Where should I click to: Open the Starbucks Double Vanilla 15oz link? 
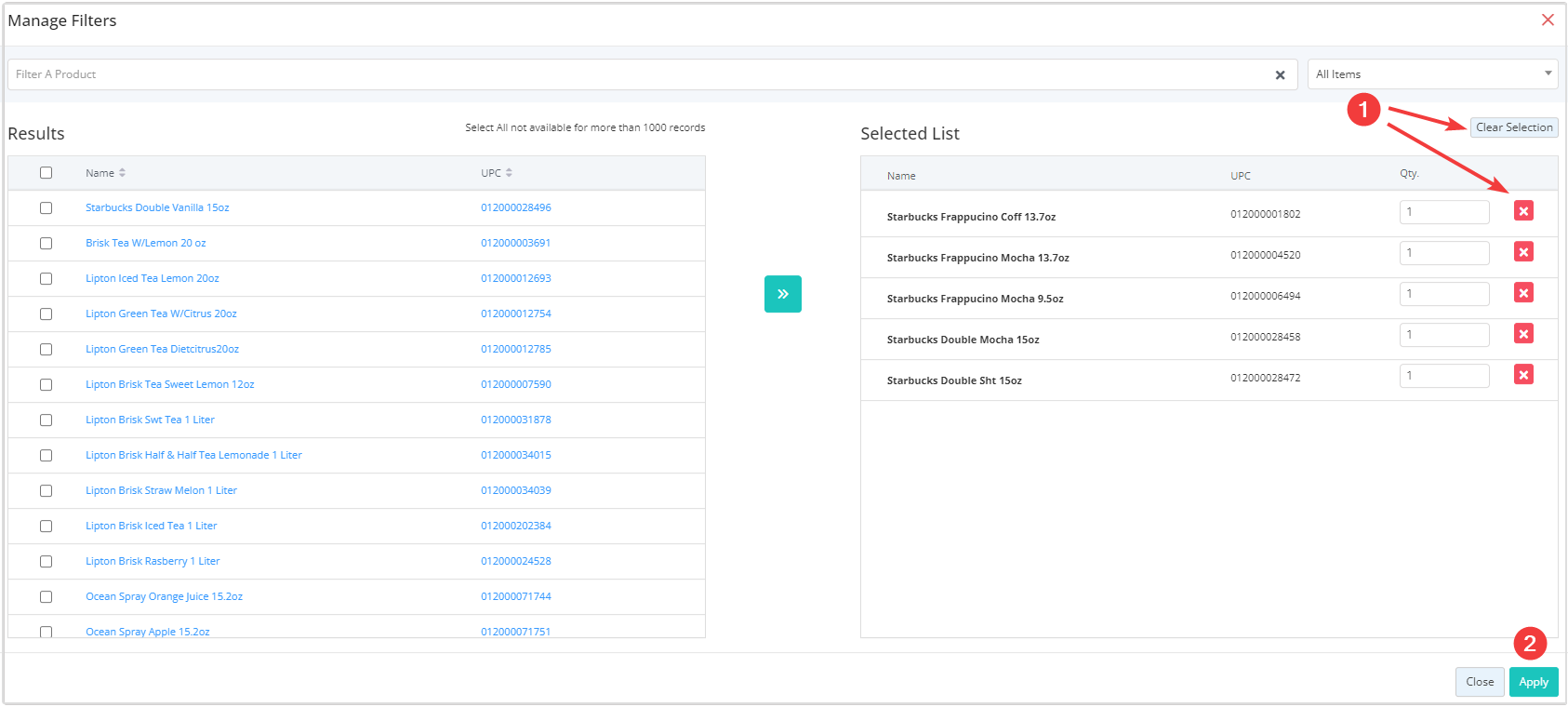click(157, 208)
